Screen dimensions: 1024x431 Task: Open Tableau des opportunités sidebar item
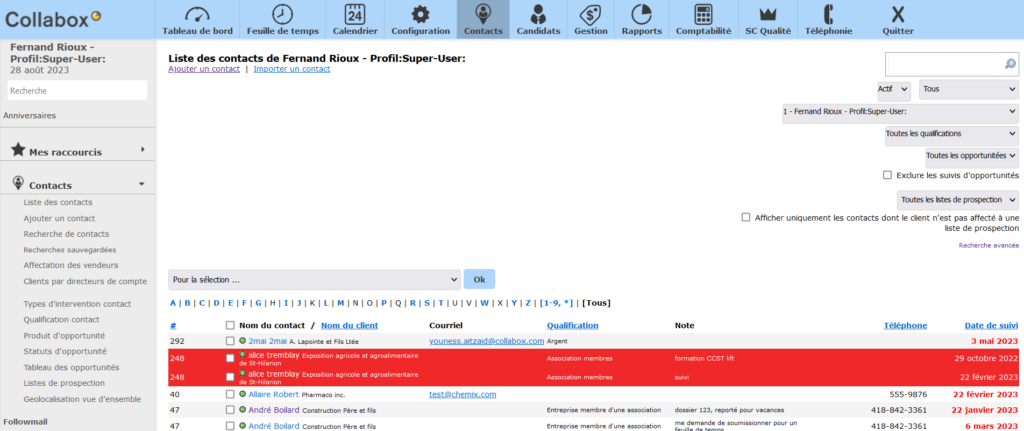(x=71, y=367)
